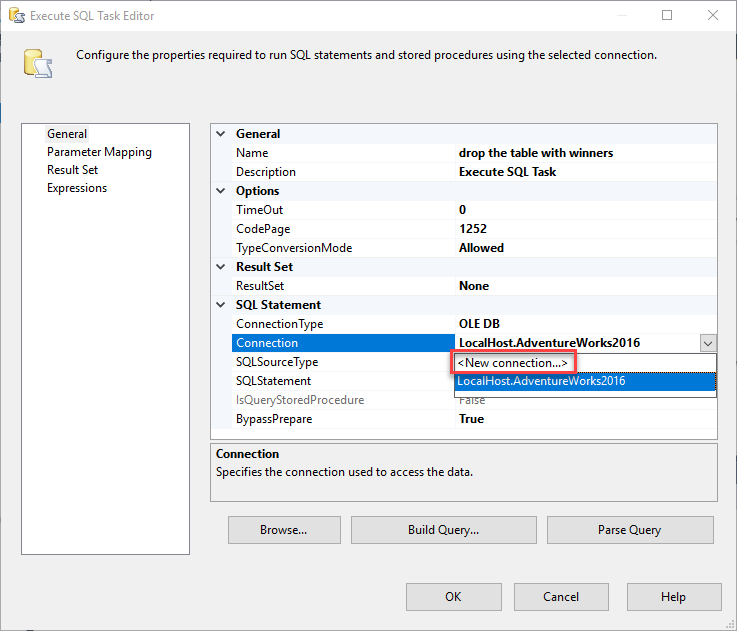Open the General page
Screen dimensions: 737x631
[x=67, y=134]
